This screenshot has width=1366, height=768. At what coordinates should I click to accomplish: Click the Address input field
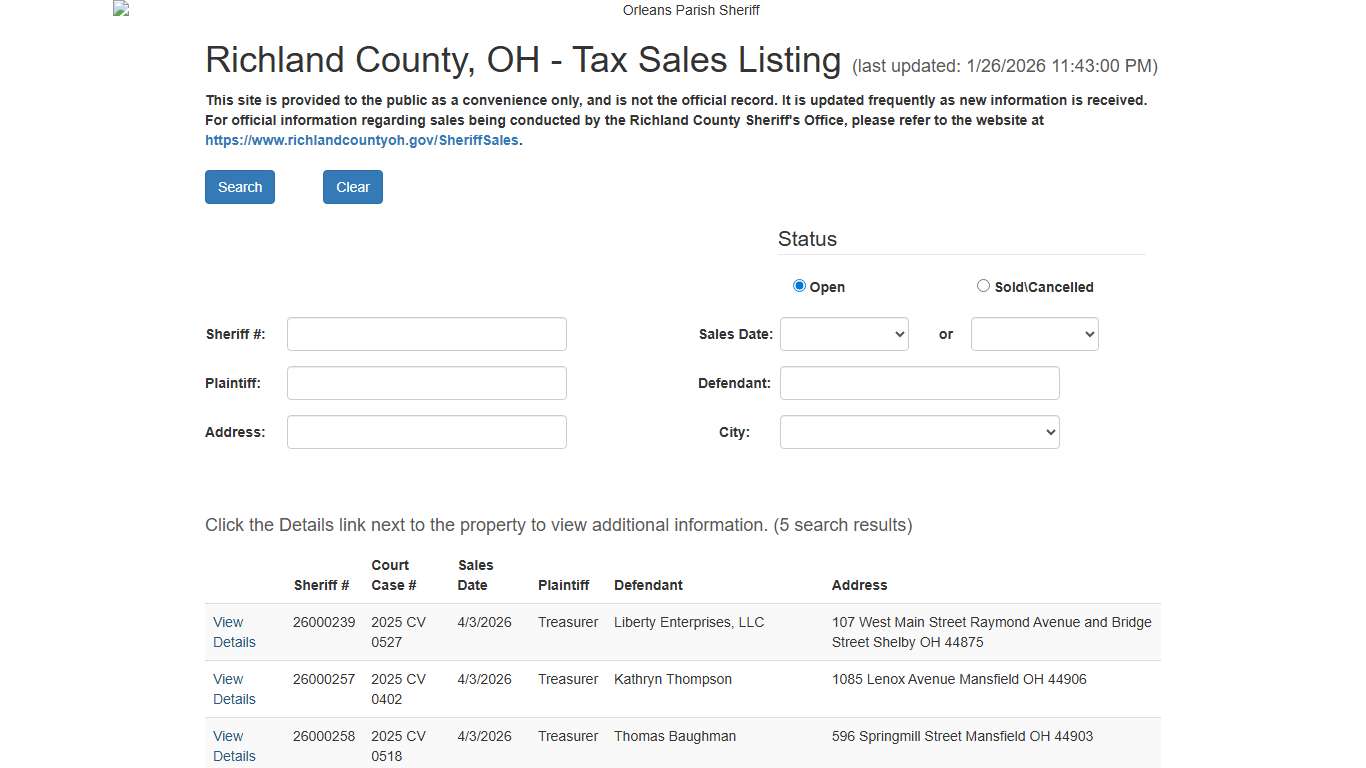(426, 431)
